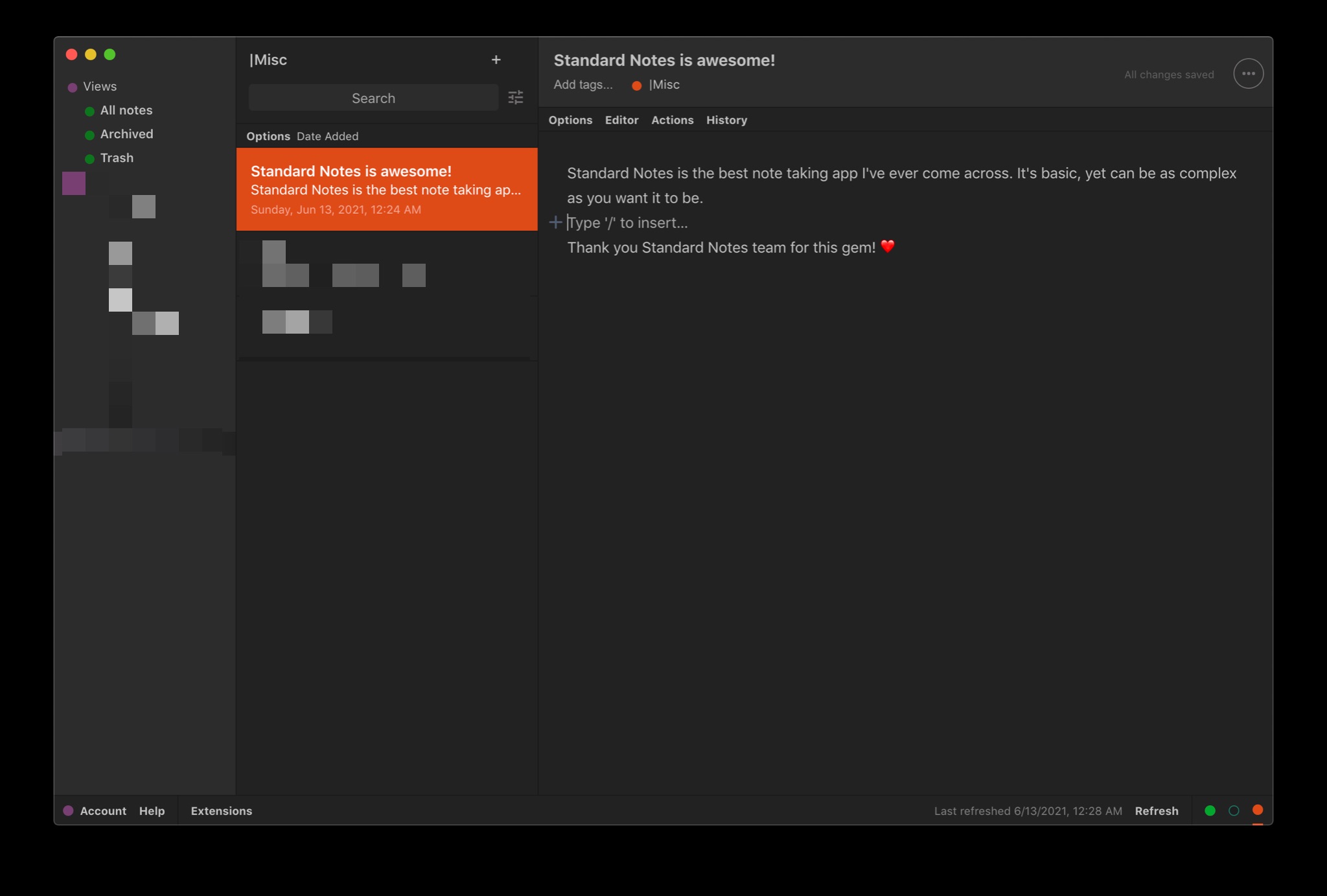Open the three-dots note menu
Image resolution: width=1327 pixels, height=896 pixels.
(1248, 74)
